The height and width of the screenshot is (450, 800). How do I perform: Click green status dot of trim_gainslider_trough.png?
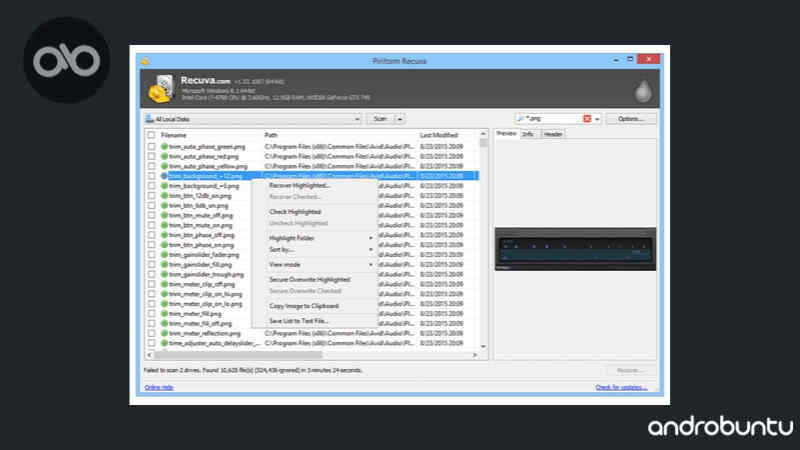[164, 274]
